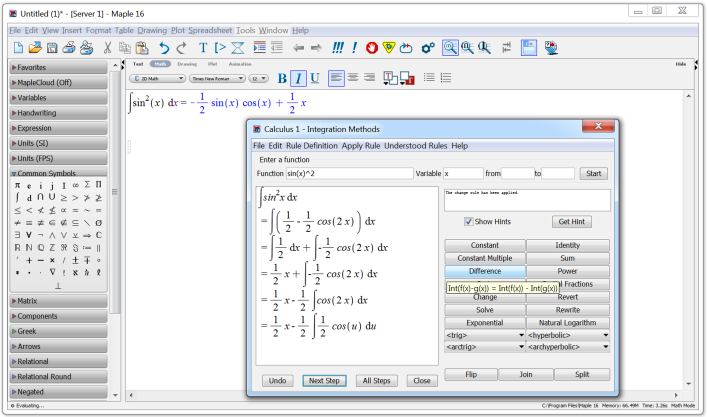The height and width of the screenshot is (417, 707).
Task: Click the Undo button in dialog
Action: [x=277, y=380]
